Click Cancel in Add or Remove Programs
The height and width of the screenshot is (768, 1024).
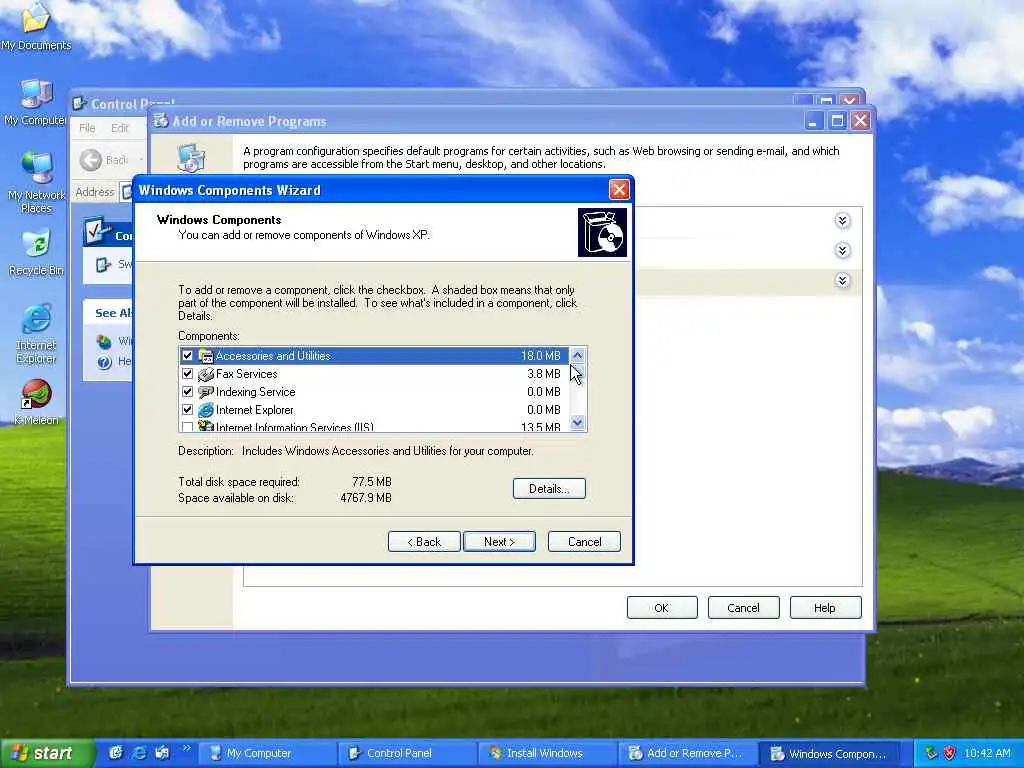click(743, 608)
